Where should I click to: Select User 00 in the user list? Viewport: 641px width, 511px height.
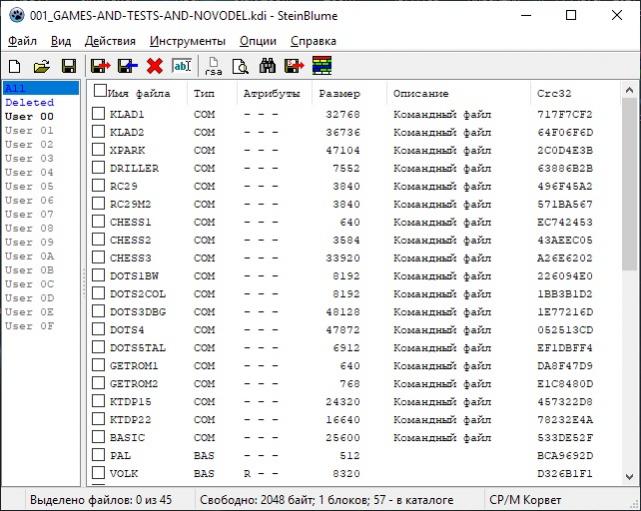pyautogui.click(x=30, y=116)
